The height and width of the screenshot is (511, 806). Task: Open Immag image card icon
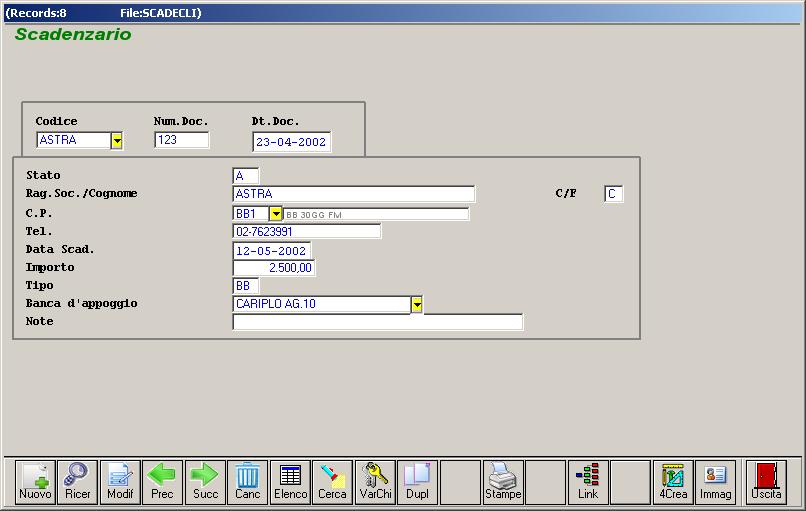tap(716, 482)
